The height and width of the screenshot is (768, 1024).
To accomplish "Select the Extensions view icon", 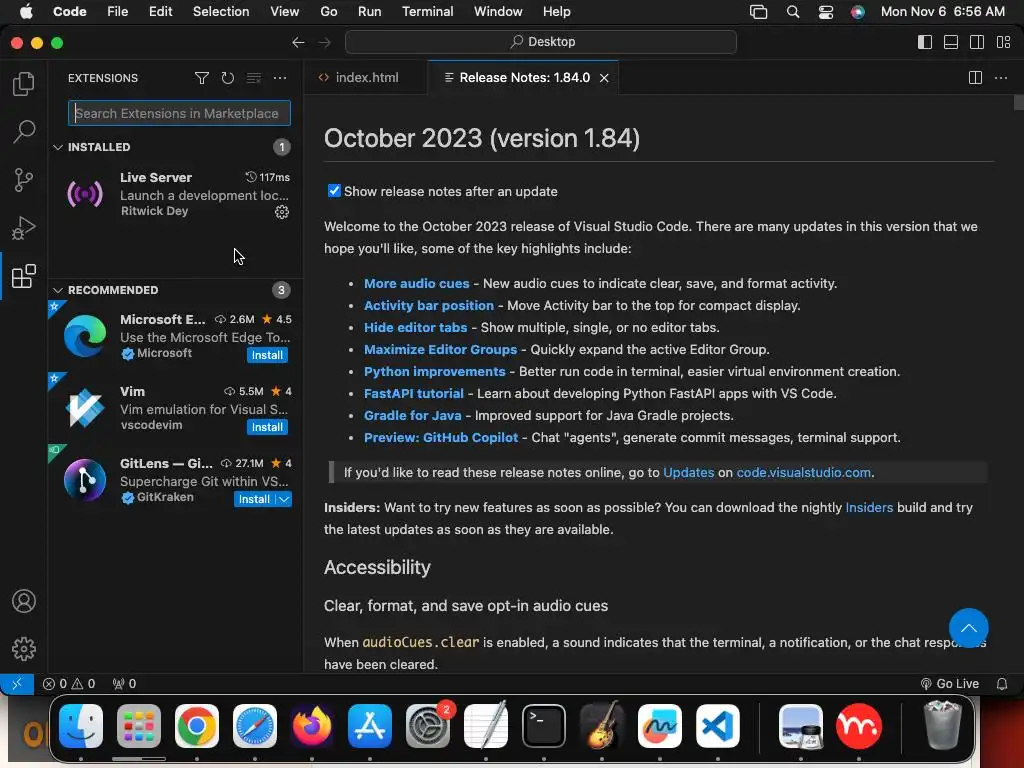I will 24,276.
